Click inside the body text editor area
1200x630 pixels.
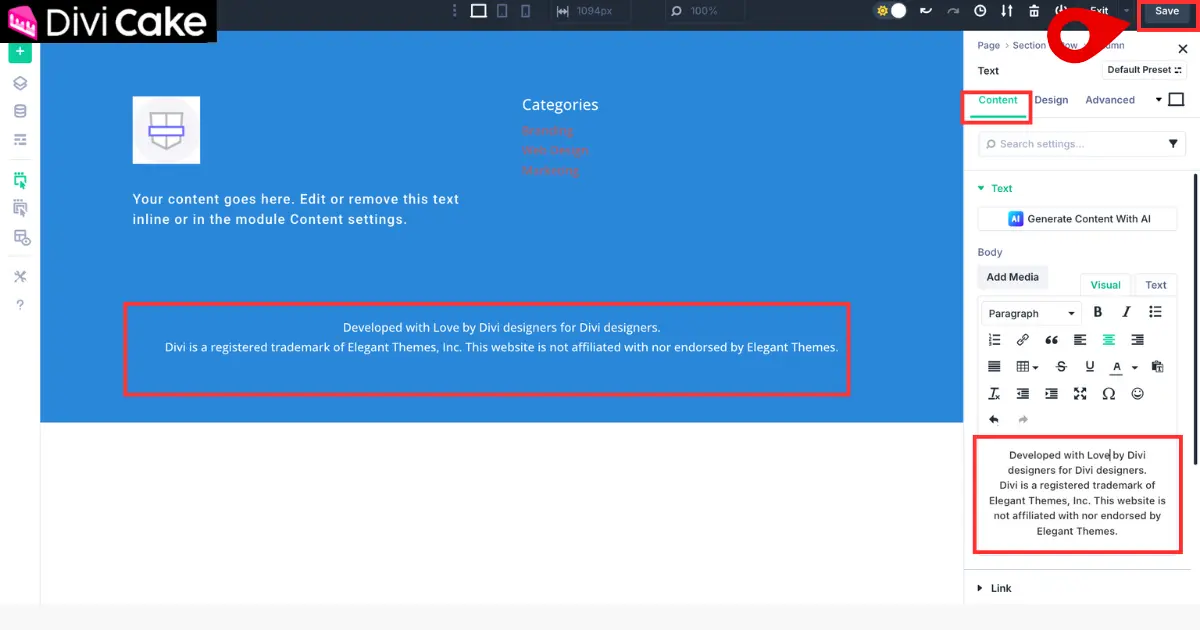(1077, 494)
